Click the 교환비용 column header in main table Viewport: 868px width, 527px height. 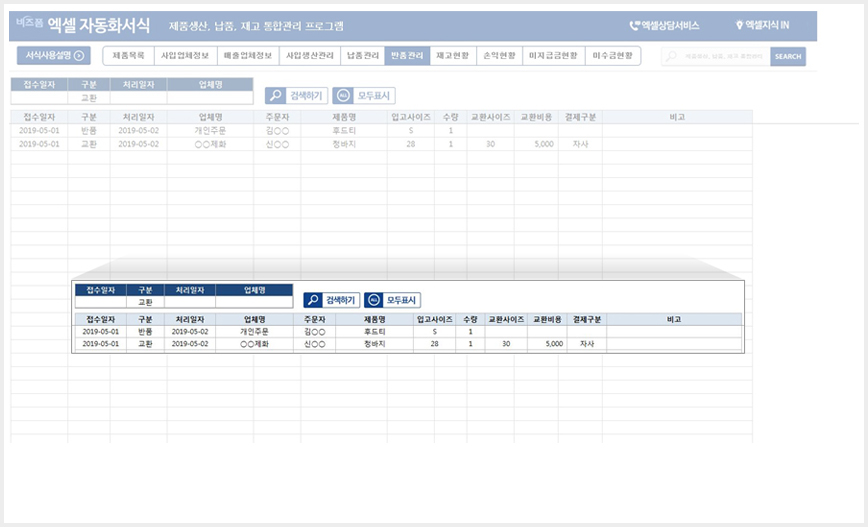coord(536,117)
